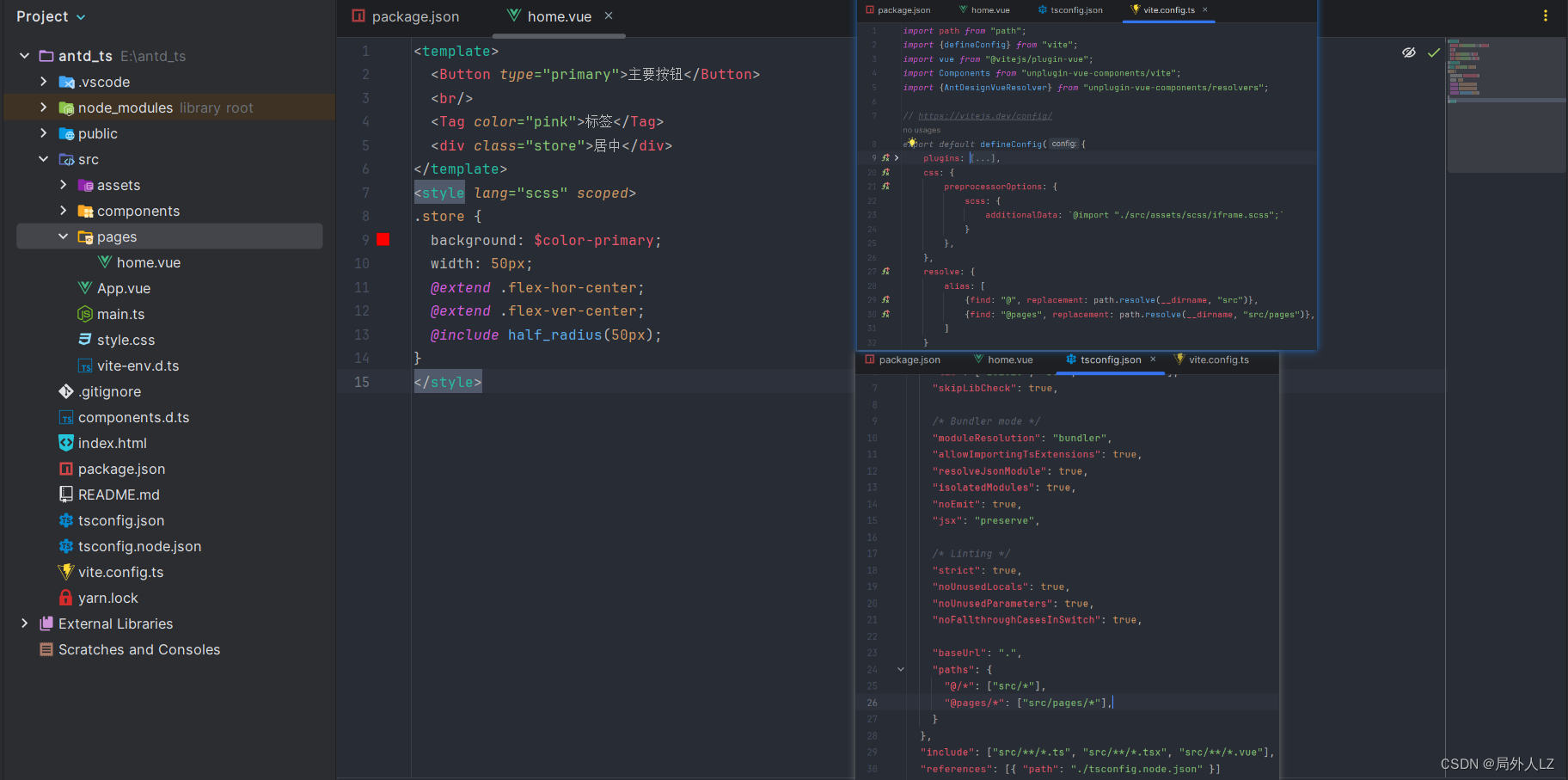The width and height of the screenshot is (1568, 780).
Task: Click "moduleResolution" key in tsconfig.json
Action: point(986,439)
